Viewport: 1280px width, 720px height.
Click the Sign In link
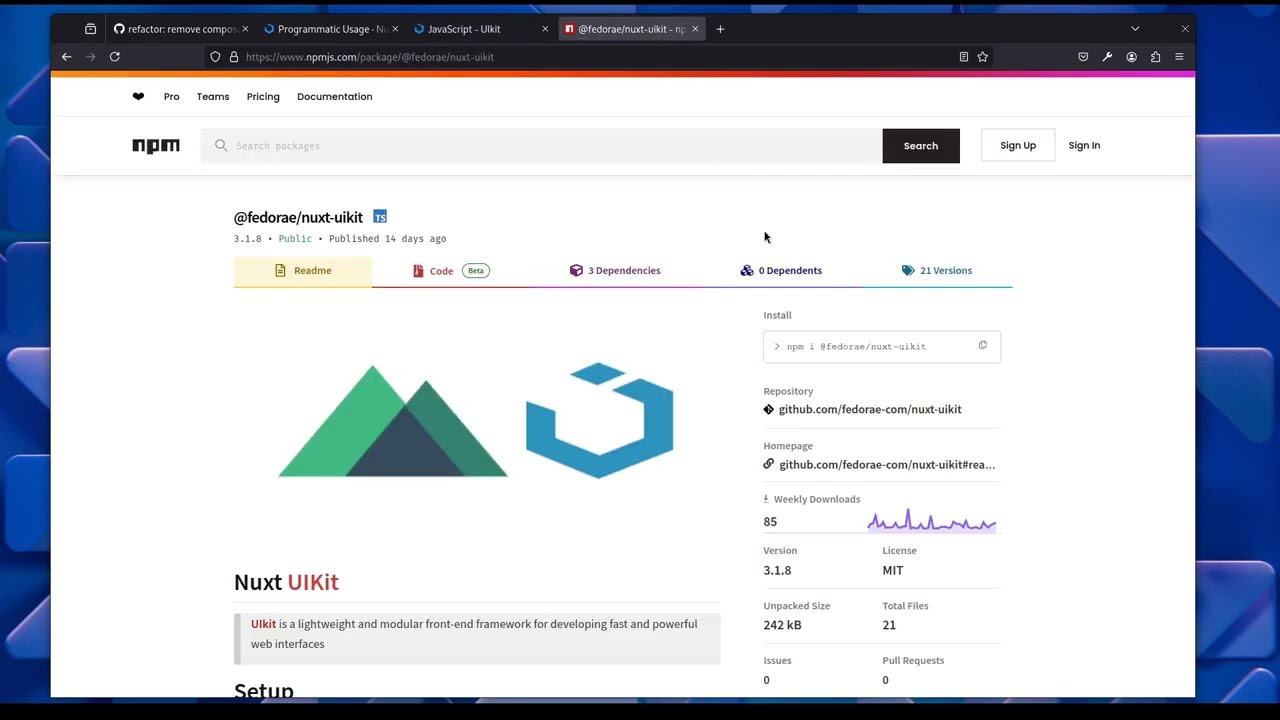click(x=1084, y=146)
